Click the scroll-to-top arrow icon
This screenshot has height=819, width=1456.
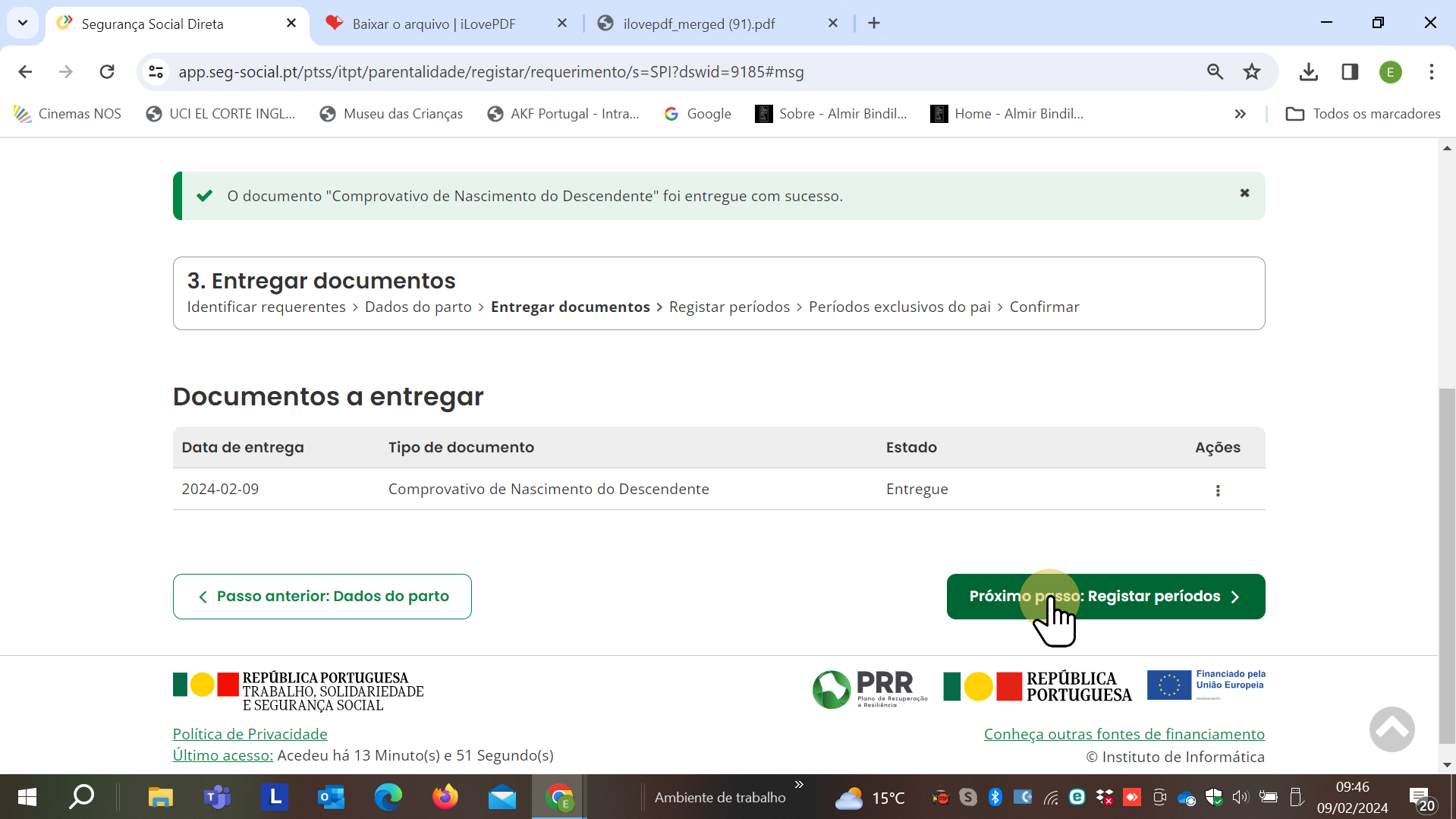click(x=1392, y=729)
